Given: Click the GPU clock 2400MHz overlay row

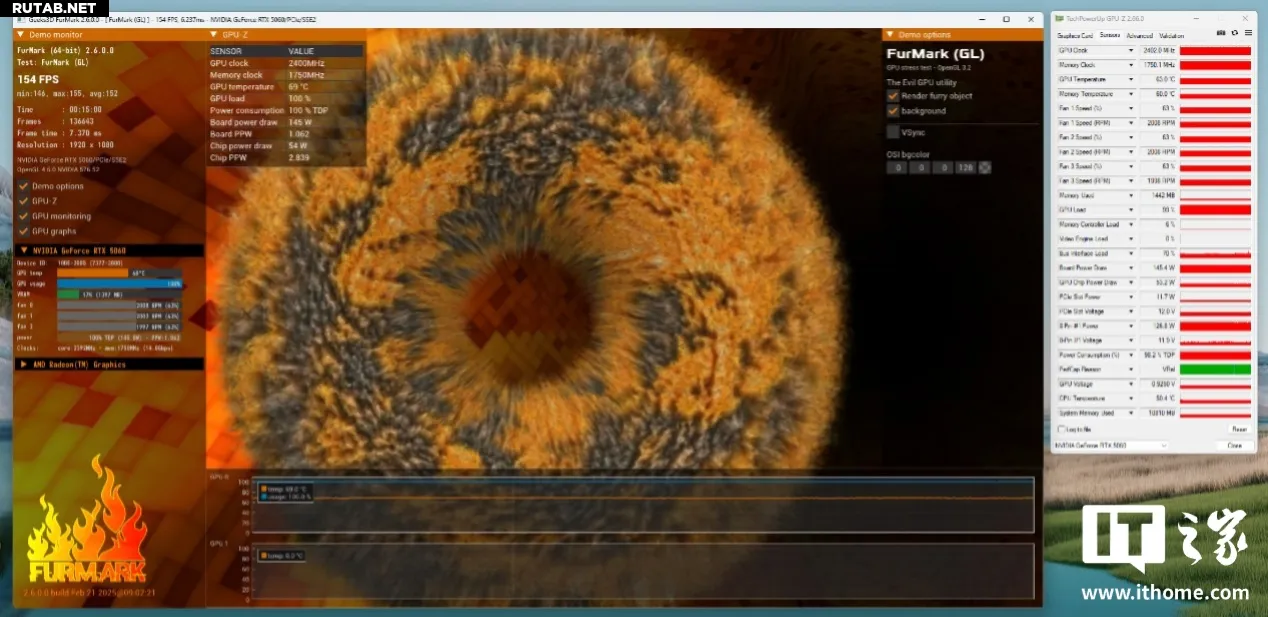Looking at the screenshot, I should point(285,63).
